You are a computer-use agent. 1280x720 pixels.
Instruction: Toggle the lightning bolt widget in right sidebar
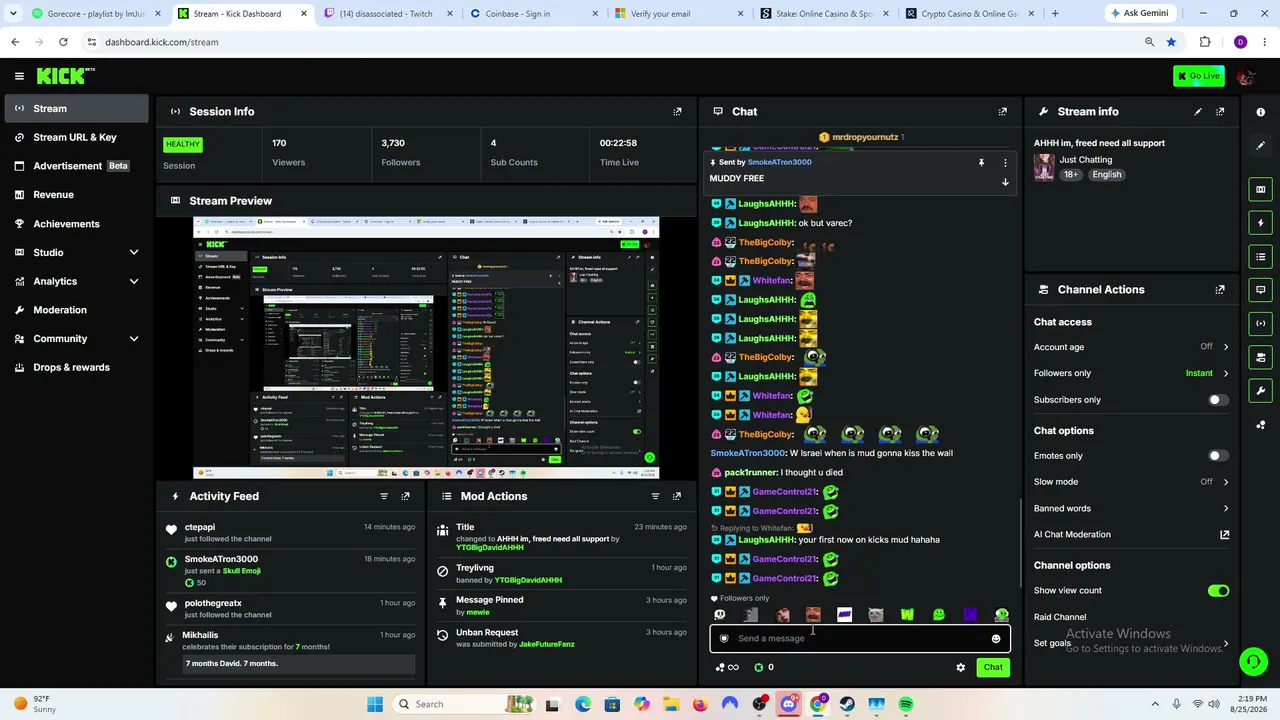point(1261,223)
